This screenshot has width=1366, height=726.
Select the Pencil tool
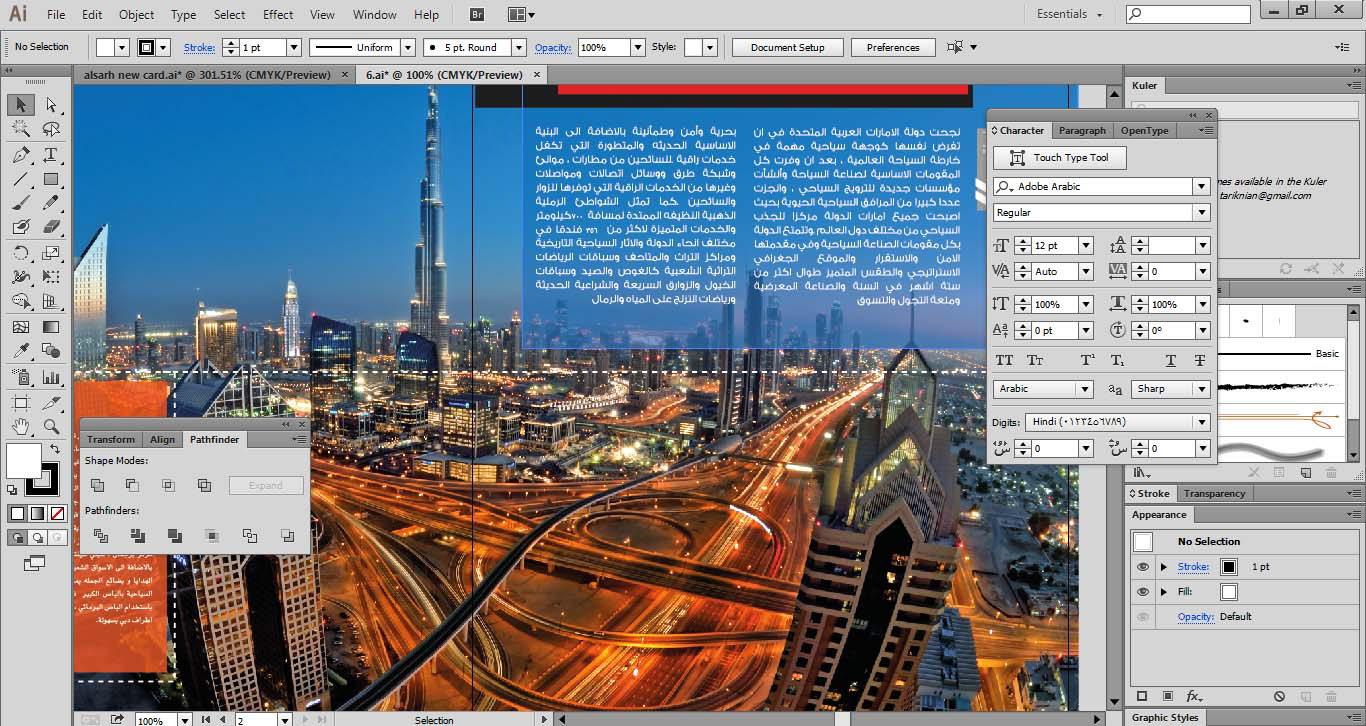[51, 203]
